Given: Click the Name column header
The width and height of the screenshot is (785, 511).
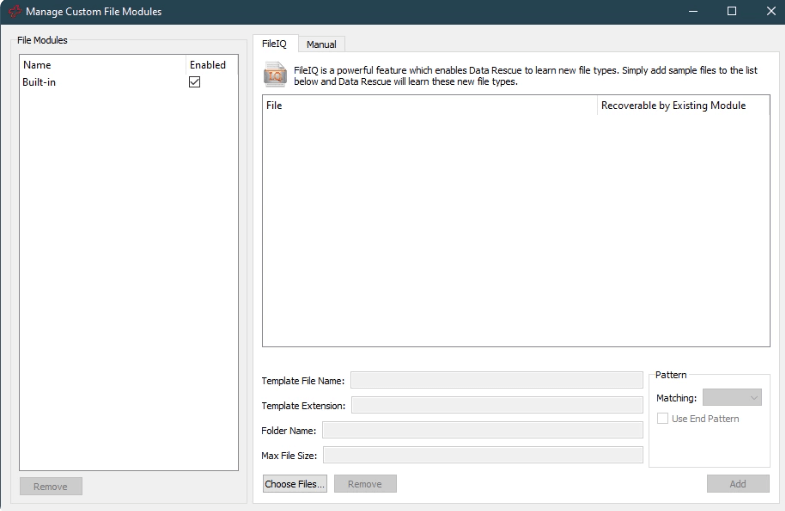Looking at the screenshot, I should click(103, 65).
